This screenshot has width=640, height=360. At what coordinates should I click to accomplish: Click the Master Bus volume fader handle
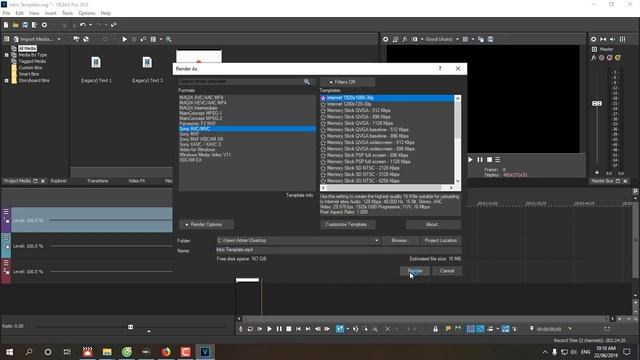click(597, 104)
